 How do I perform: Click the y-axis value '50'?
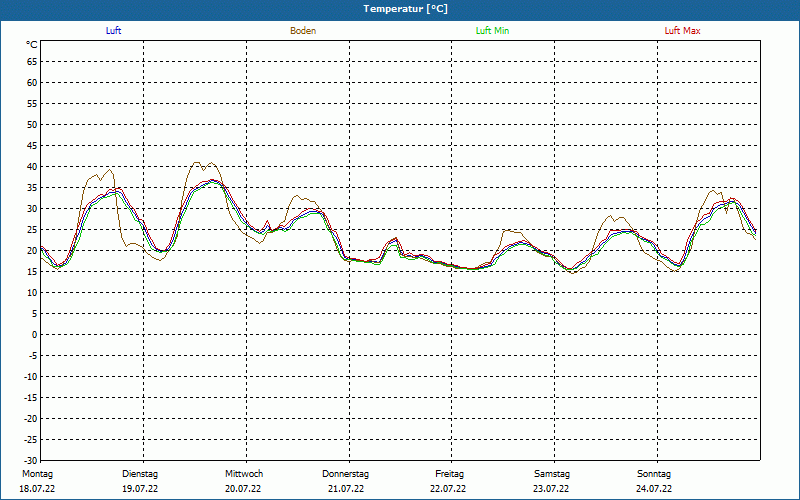(x=32, y=124)
